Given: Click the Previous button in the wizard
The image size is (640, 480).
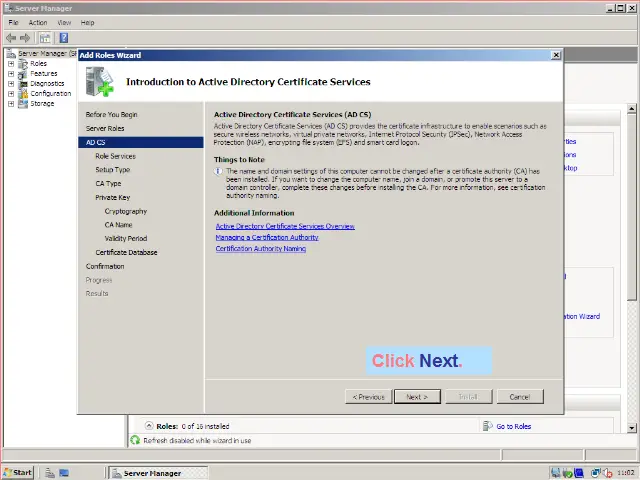Looking at the screenshot, I should pyautogui.click(x=369, y=397).
